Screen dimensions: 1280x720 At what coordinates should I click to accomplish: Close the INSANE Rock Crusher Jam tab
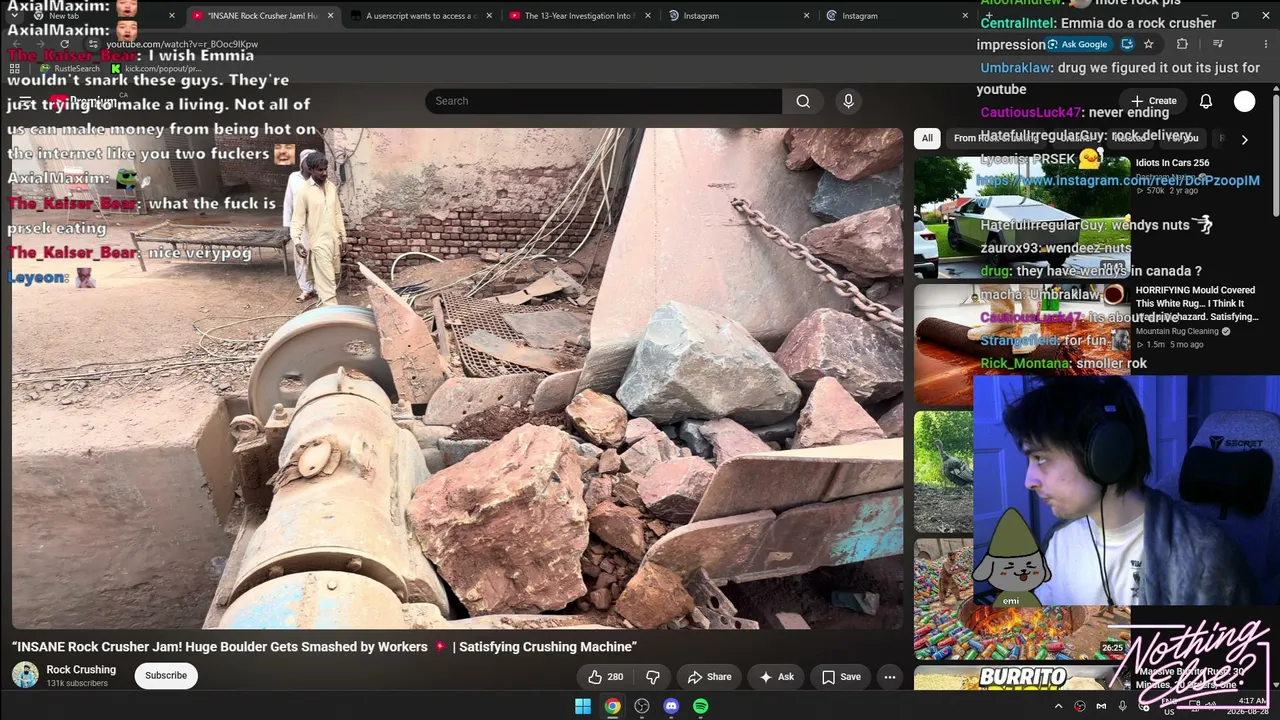331,16
